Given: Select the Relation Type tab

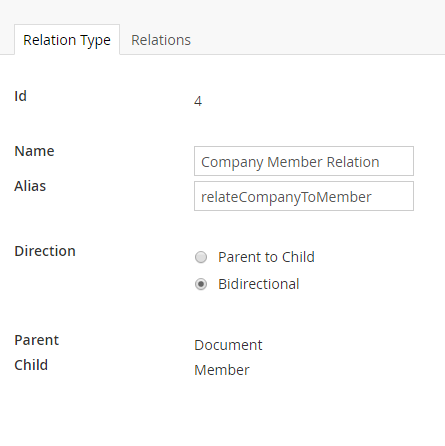Looking at the screenshot, I should (67, 40).
